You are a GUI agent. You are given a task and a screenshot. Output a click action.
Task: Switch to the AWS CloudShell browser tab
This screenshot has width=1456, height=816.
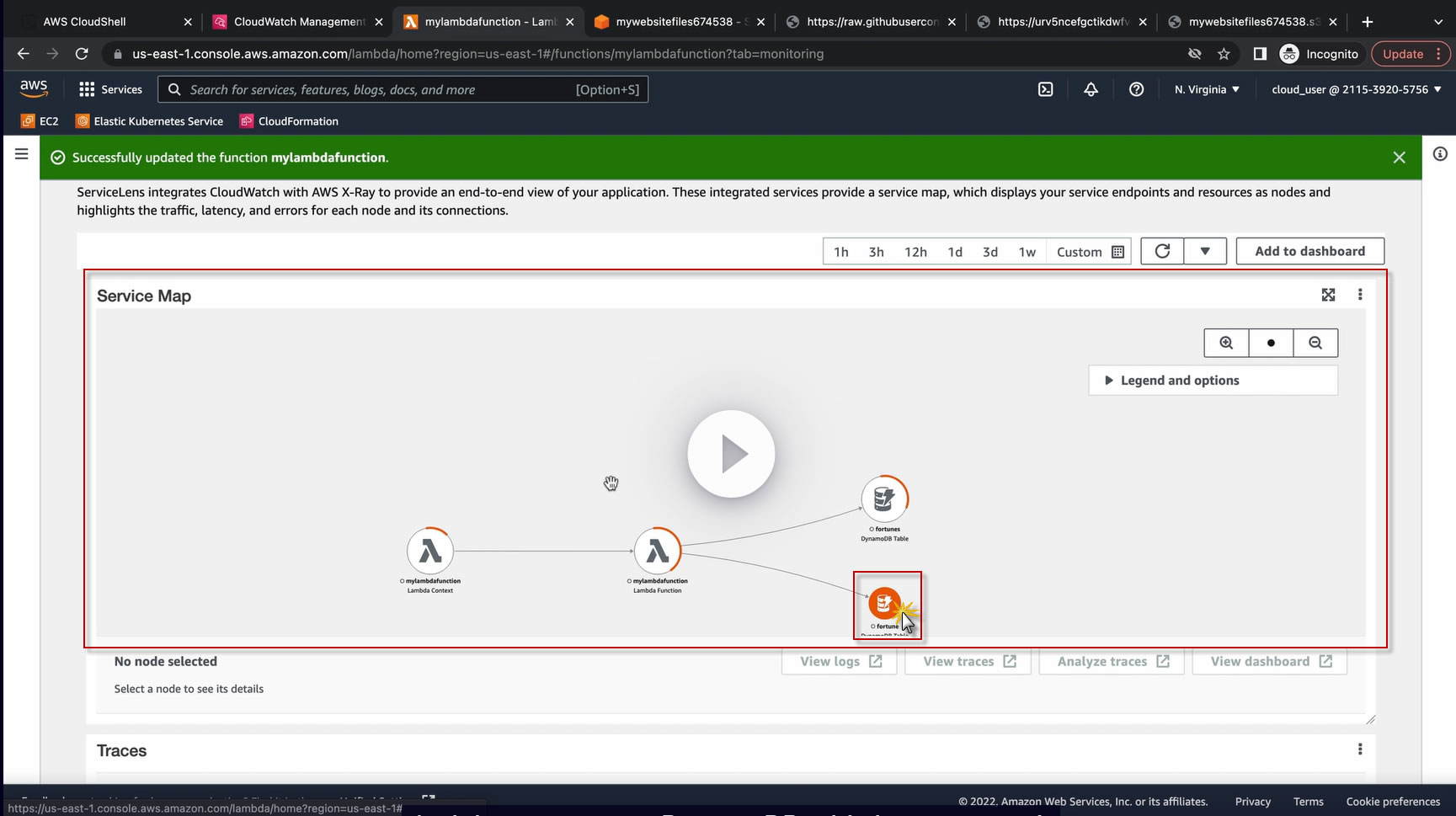105,22
